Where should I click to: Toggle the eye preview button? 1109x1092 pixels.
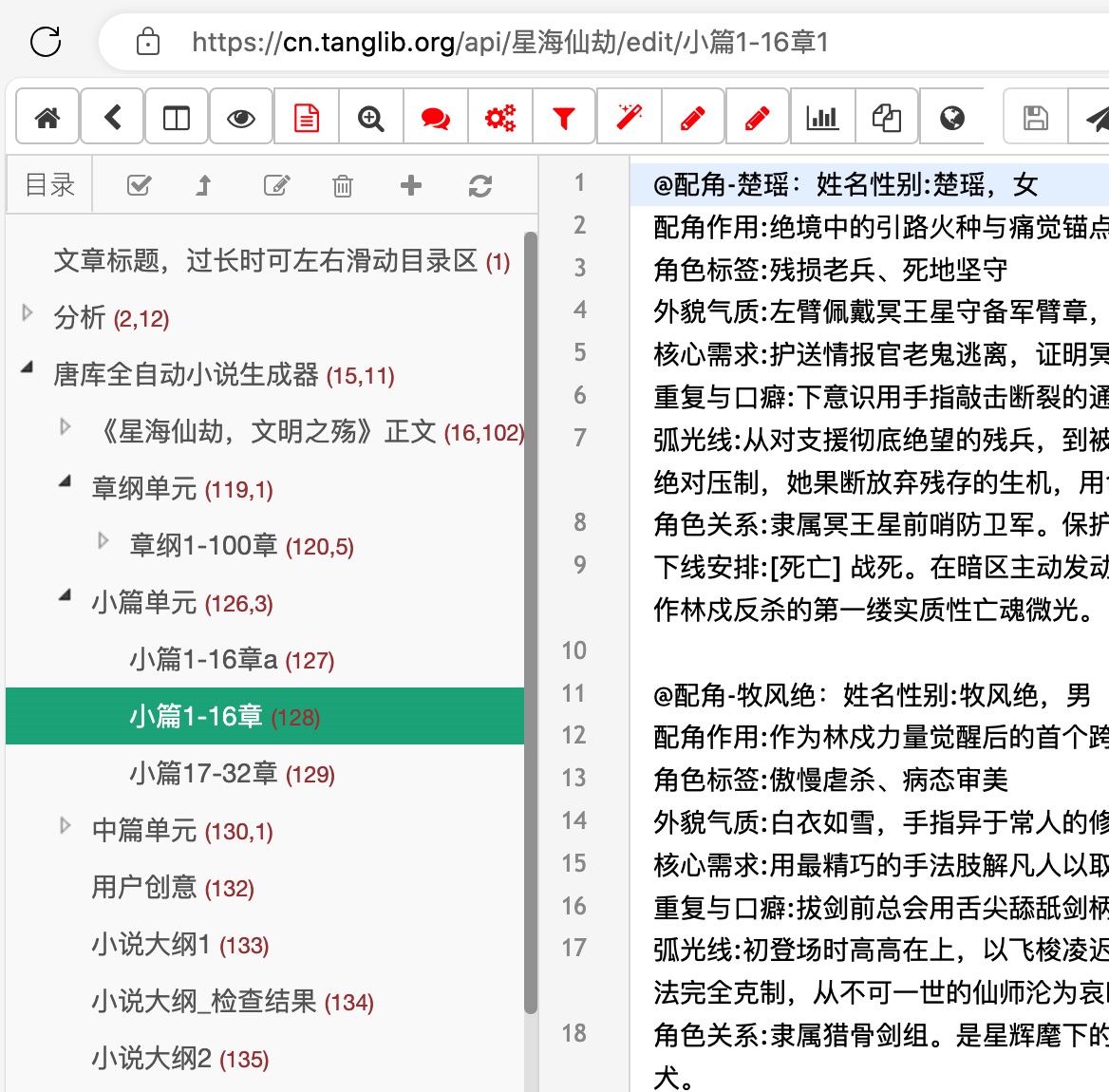pyautogui.click(x=241, y=118)
